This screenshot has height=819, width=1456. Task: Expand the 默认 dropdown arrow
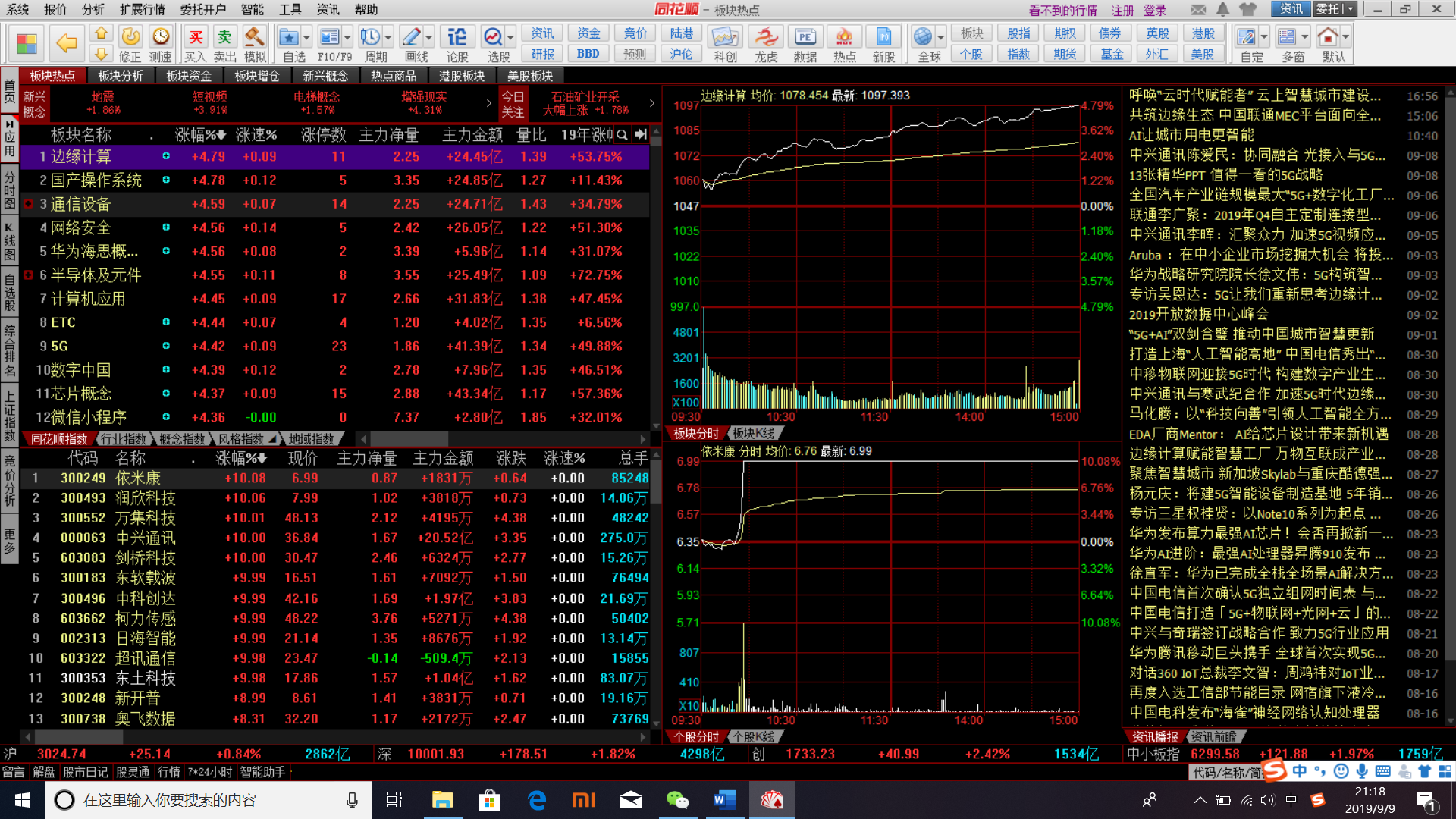pyautogui.click(x=1346, y=37)
